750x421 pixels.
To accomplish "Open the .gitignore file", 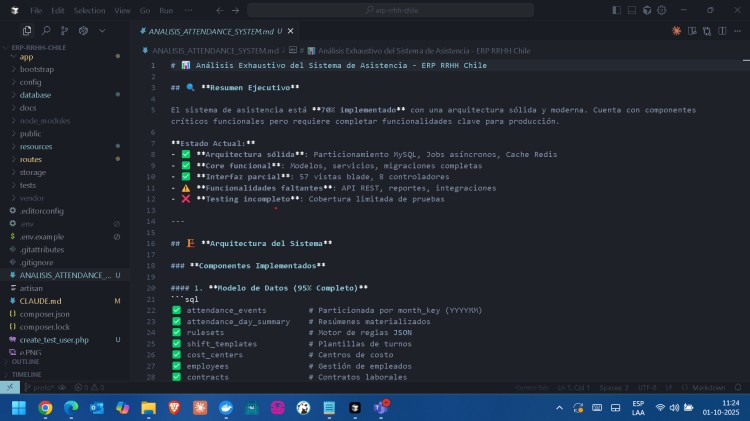I will (x=36, y=263).
